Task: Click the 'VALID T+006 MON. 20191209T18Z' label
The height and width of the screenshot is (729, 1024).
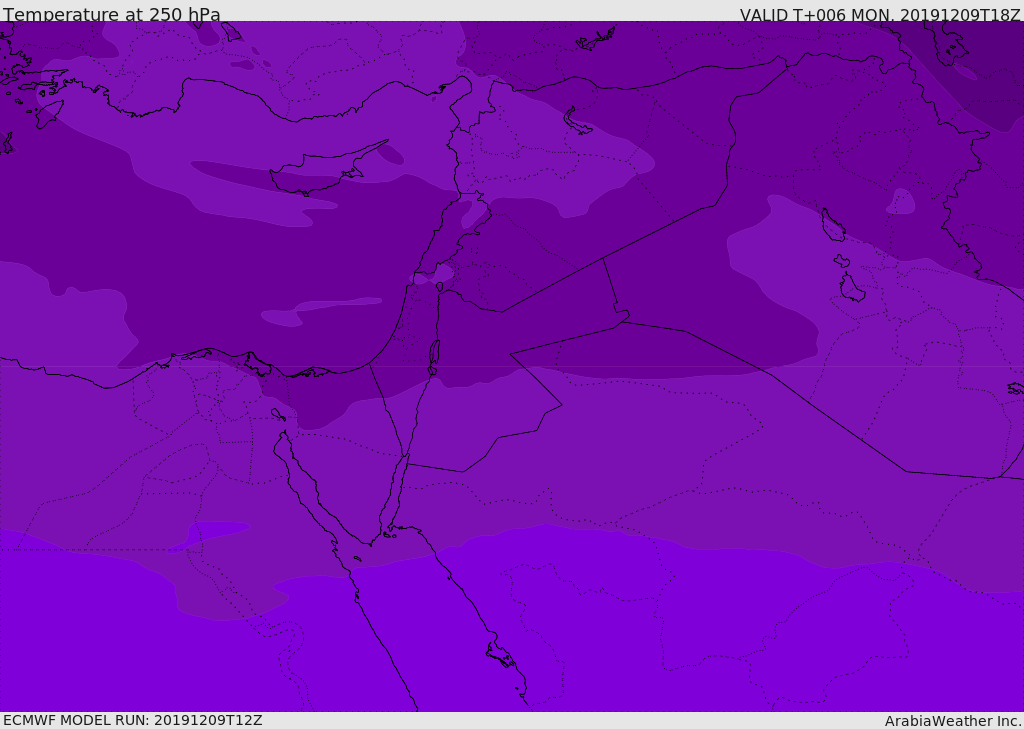Action: pos(880,15)
